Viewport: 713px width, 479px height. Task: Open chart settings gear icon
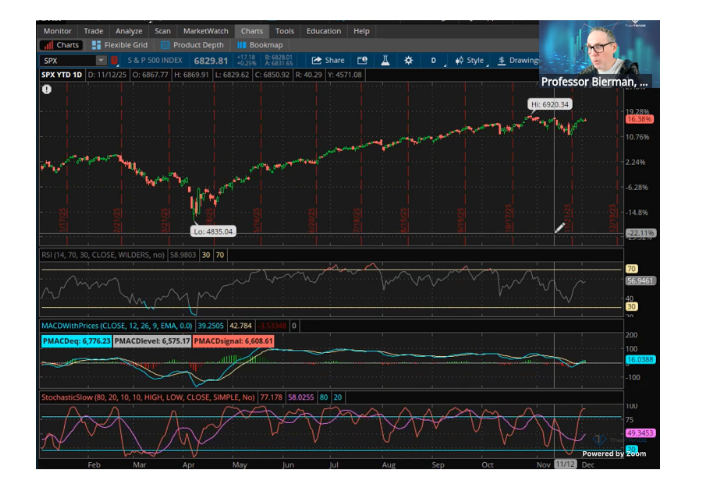tap(408, 60)
